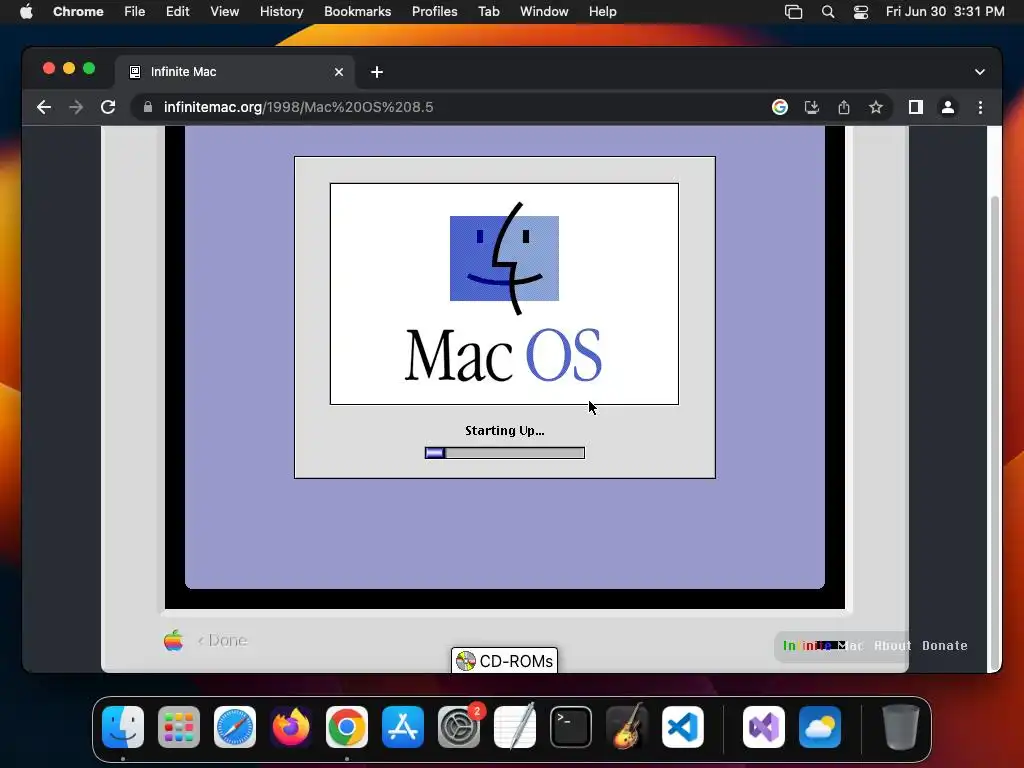The image size is (1024, 768).
Task: Bookmark this page with the star icon
Action: click(876, 107)
